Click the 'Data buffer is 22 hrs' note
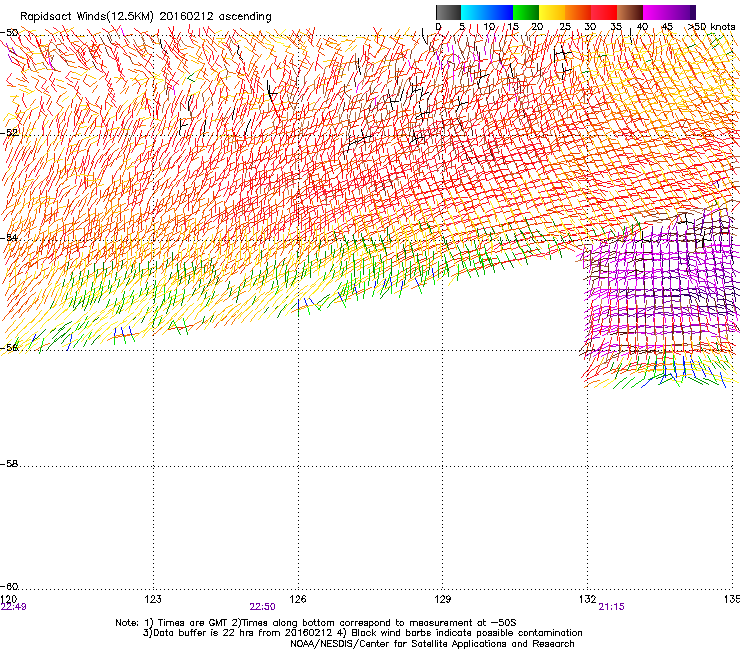The image size is (740, 650). (362, 633)
